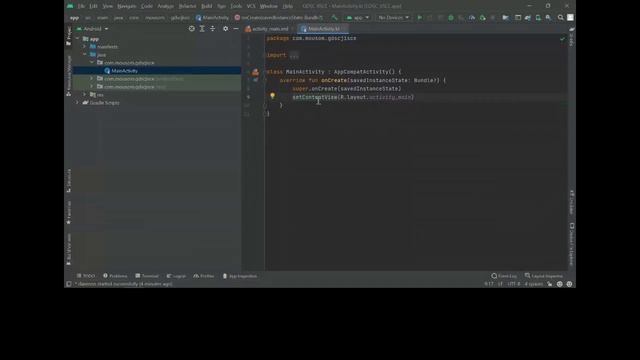Expand the androidTest package node
Screen dimensions: 640x360
click(92, 79)
